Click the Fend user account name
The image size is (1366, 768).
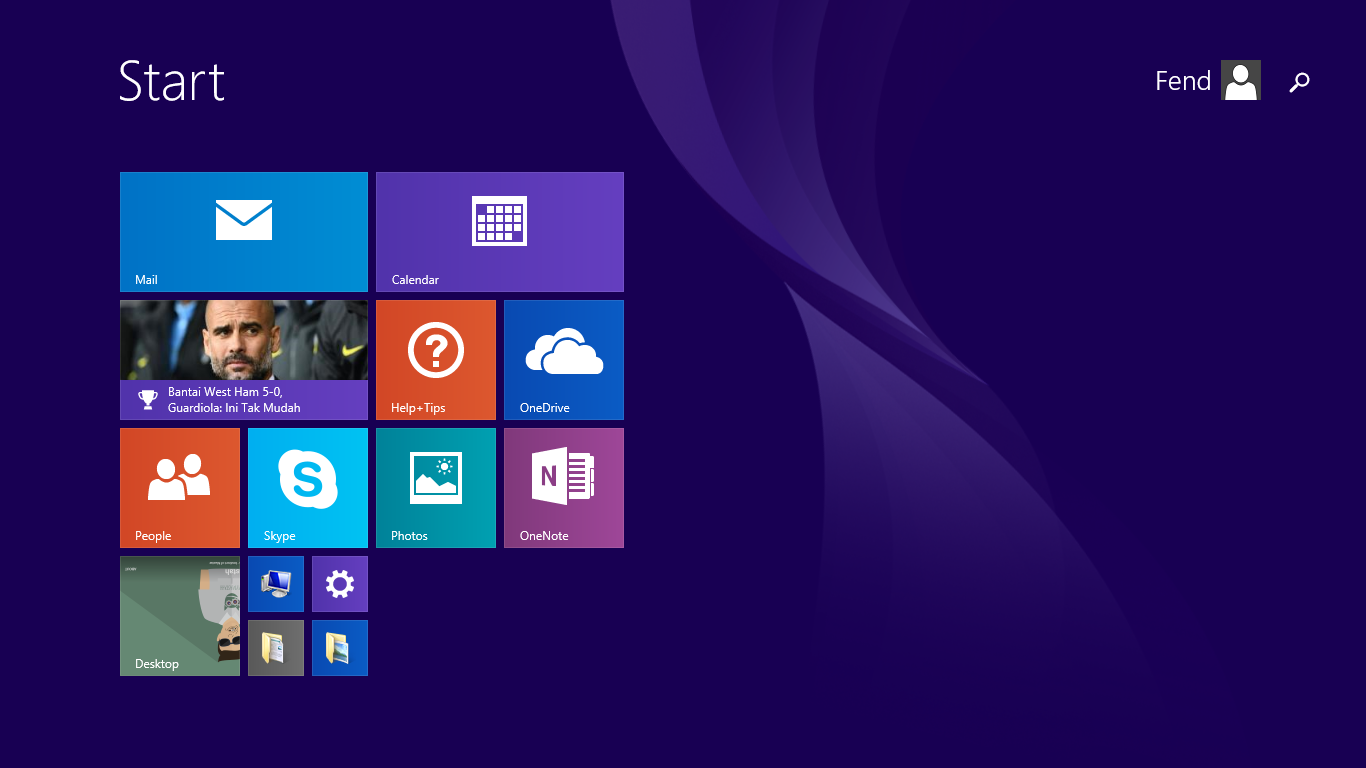(1183, 80)
